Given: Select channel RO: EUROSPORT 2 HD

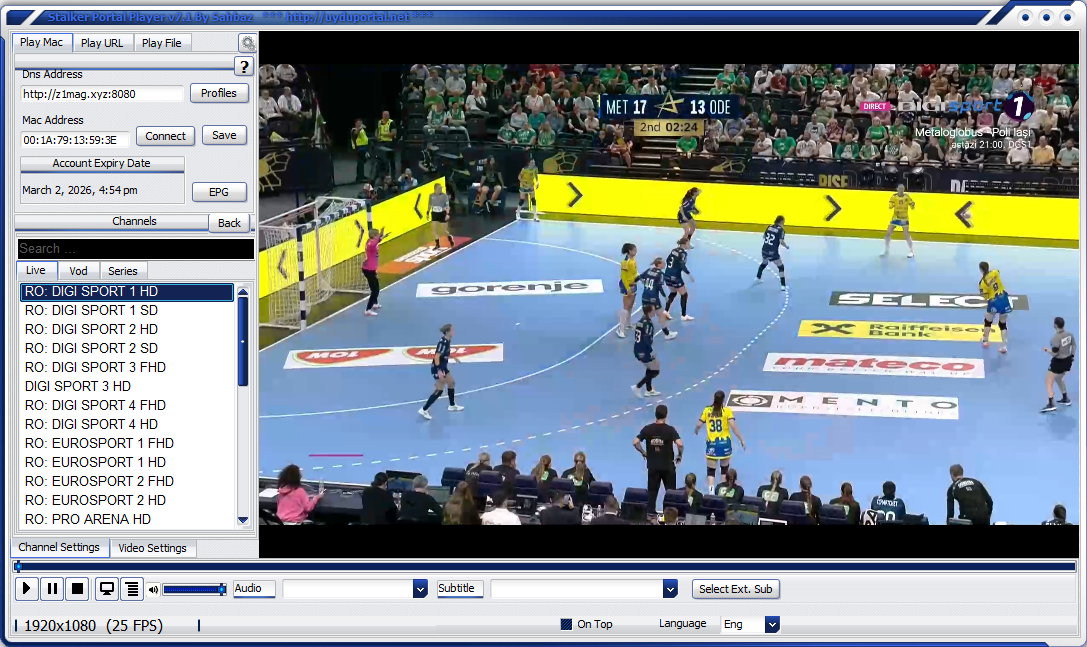Looking at the screenshot, I should [x=127, y=500].
